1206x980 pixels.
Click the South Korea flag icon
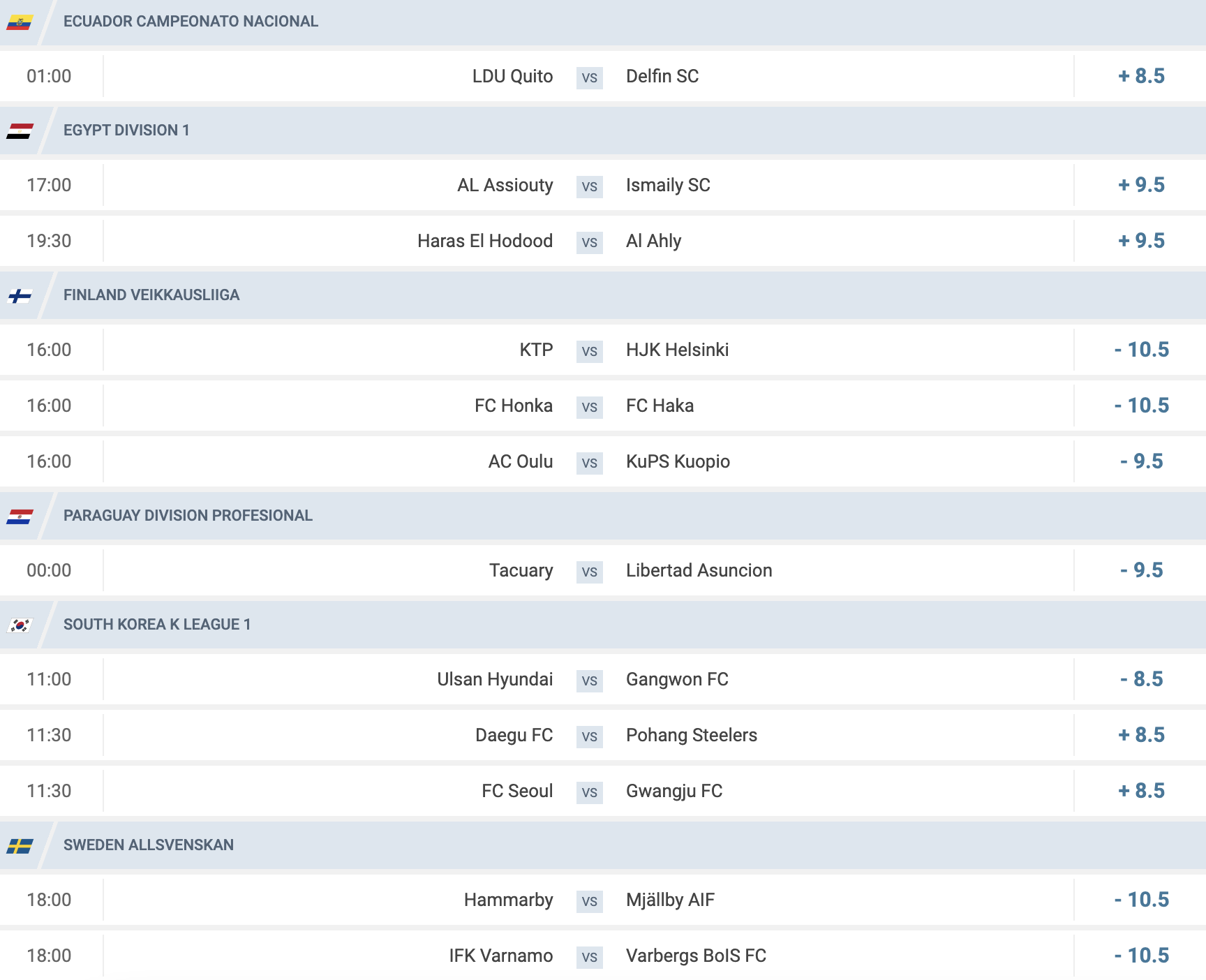point(20,625)
